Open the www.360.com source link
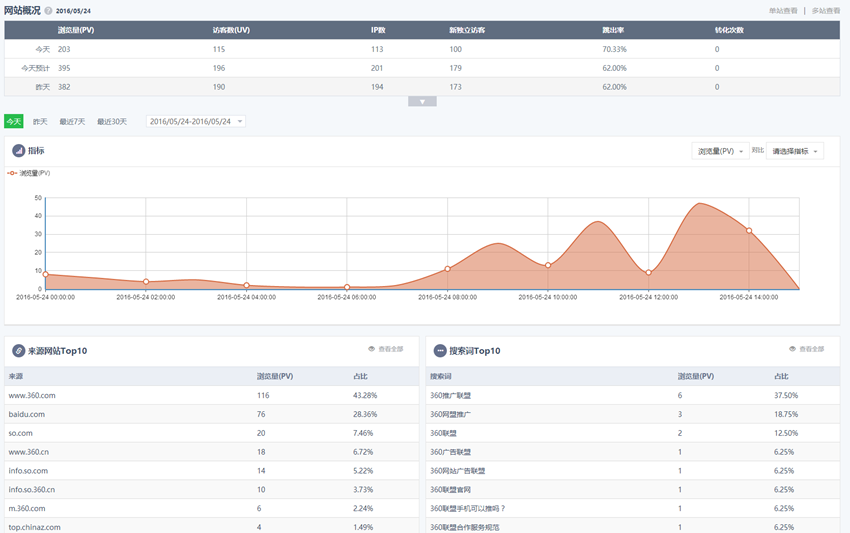Screen dimensions: 850x533 point(32,395)
